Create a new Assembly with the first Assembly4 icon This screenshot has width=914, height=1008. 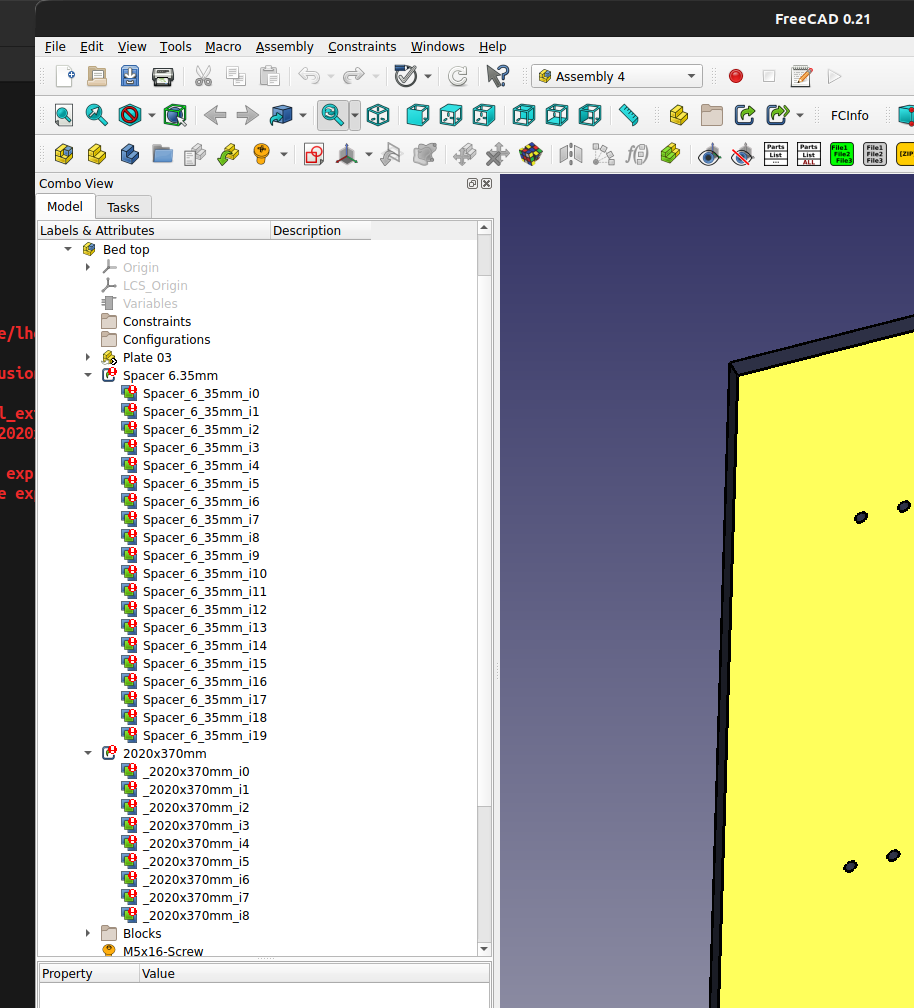64,154
